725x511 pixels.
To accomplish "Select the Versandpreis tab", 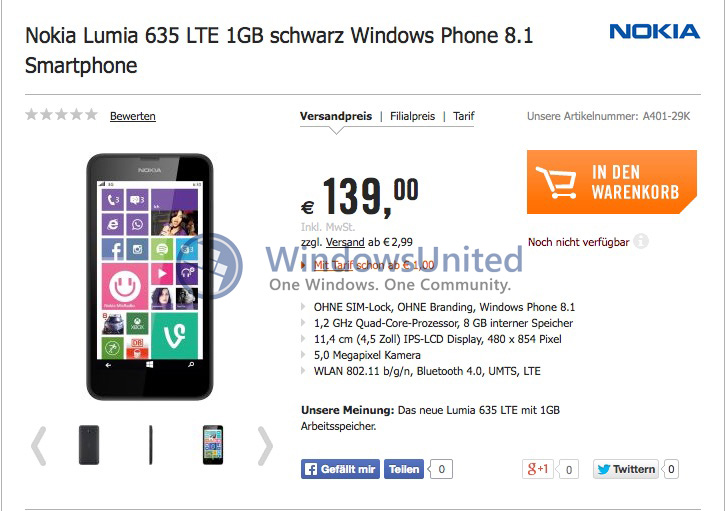I will (x=336, y=116).
